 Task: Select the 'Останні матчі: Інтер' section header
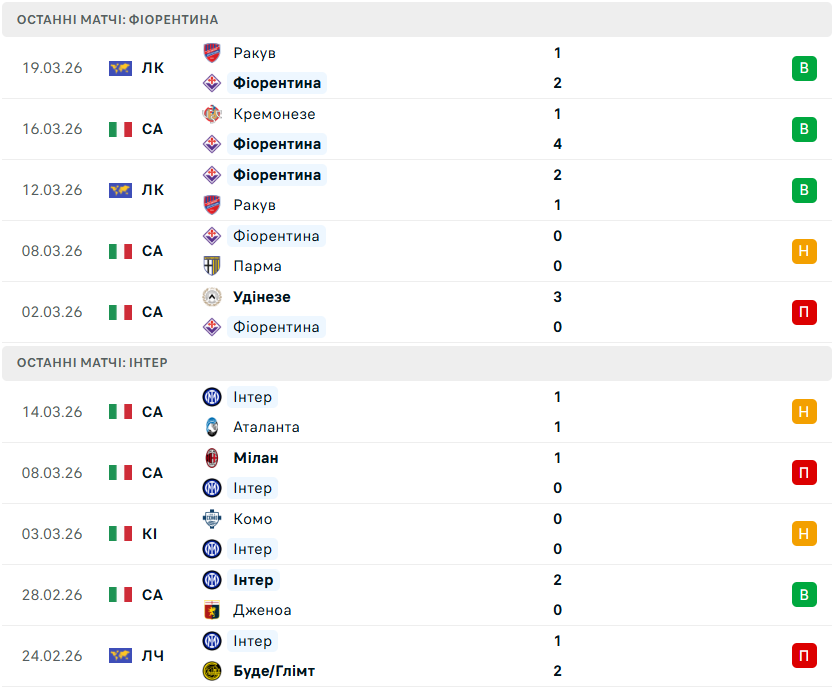92,363
